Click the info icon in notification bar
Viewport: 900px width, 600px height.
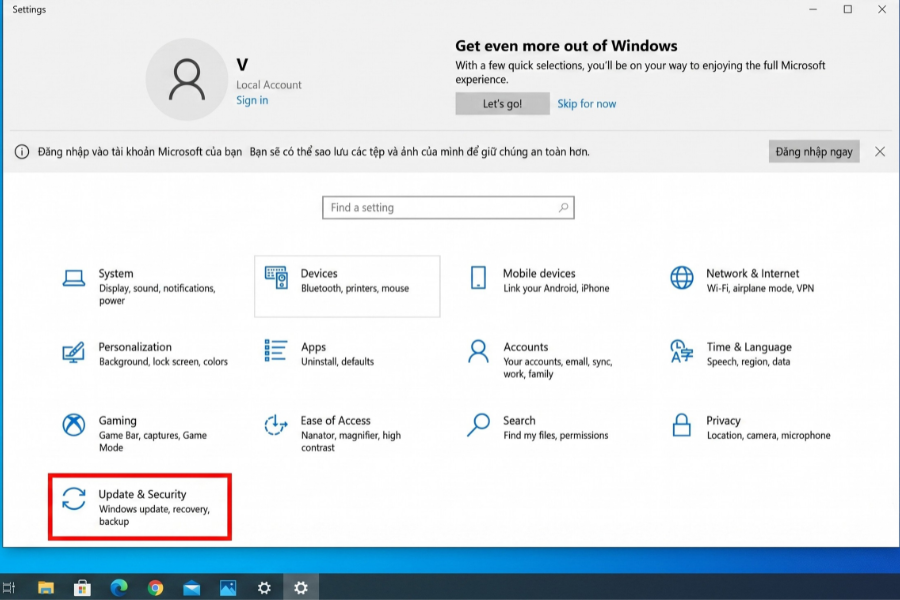point(22,152)
